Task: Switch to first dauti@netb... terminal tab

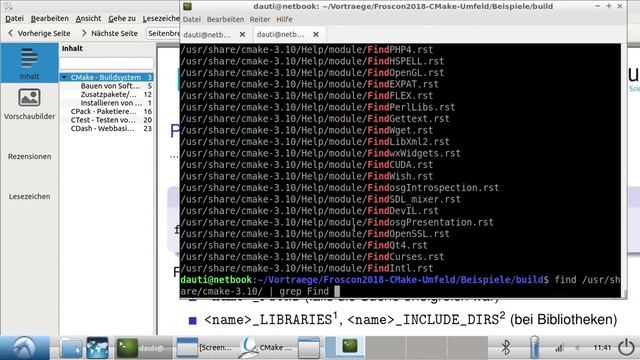Action: point(207,35)
